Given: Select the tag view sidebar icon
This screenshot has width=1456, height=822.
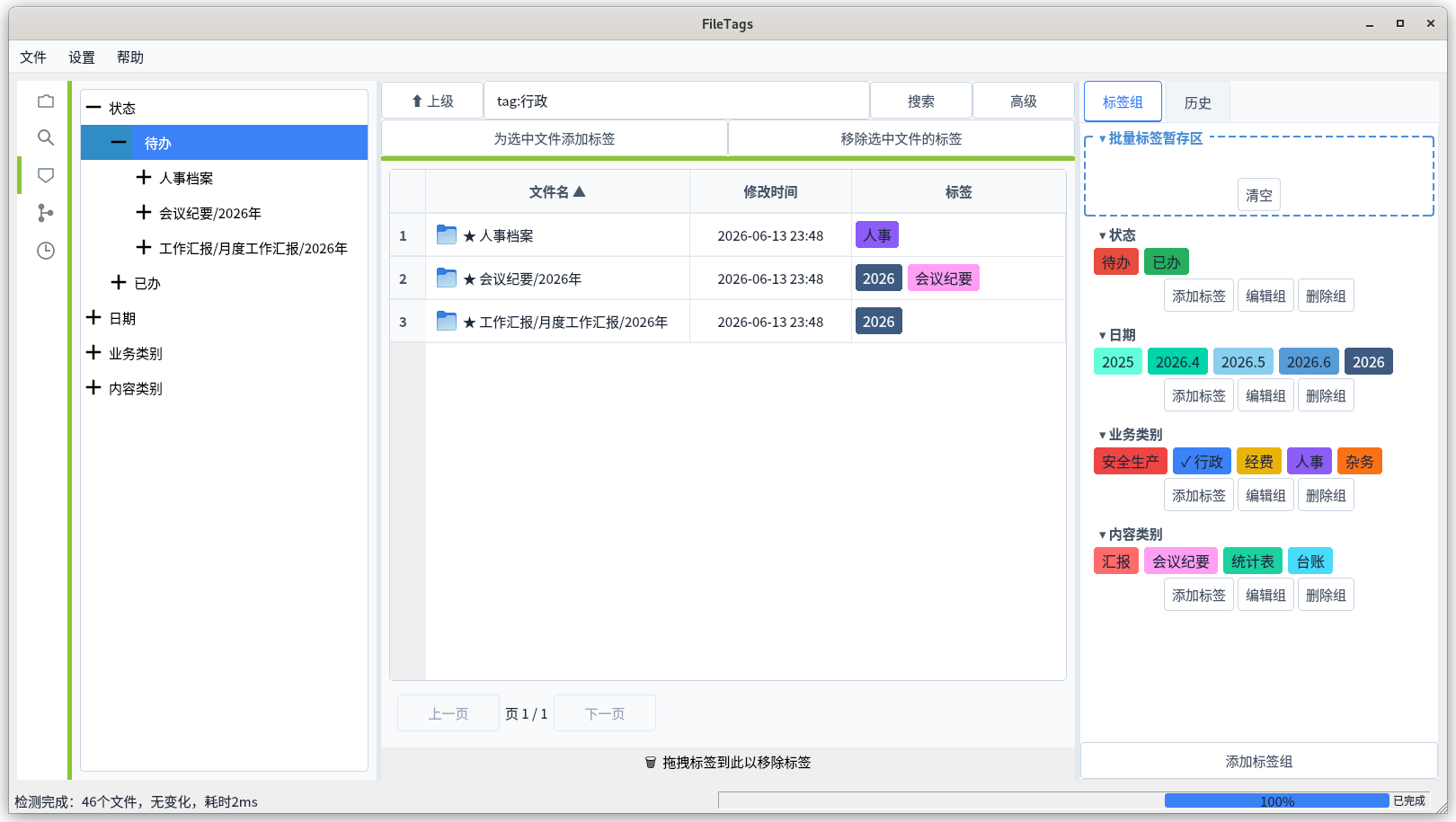Looking at the screenshot, I should pos(46,175).
